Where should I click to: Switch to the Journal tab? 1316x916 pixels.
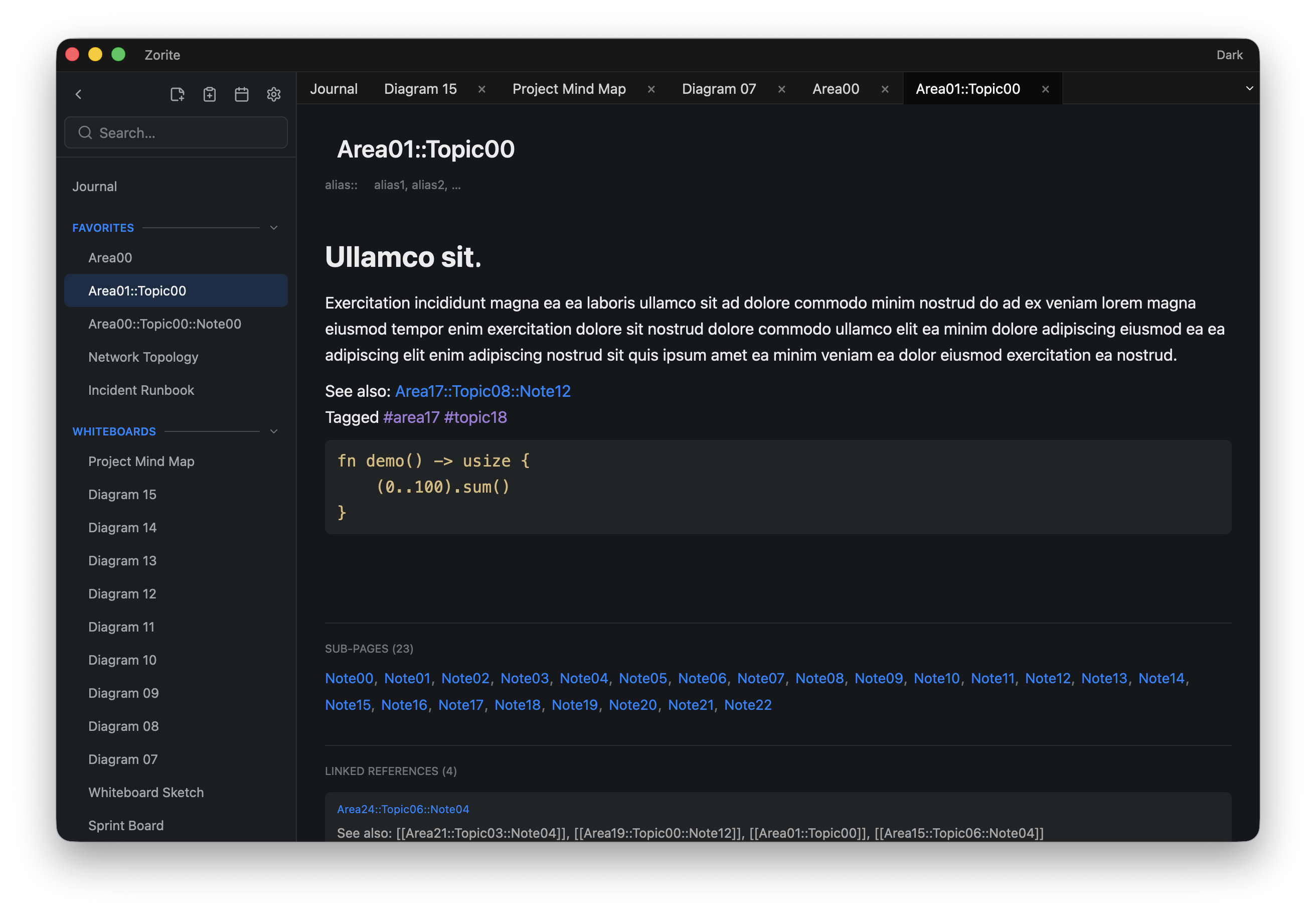(x=334, y=89)
